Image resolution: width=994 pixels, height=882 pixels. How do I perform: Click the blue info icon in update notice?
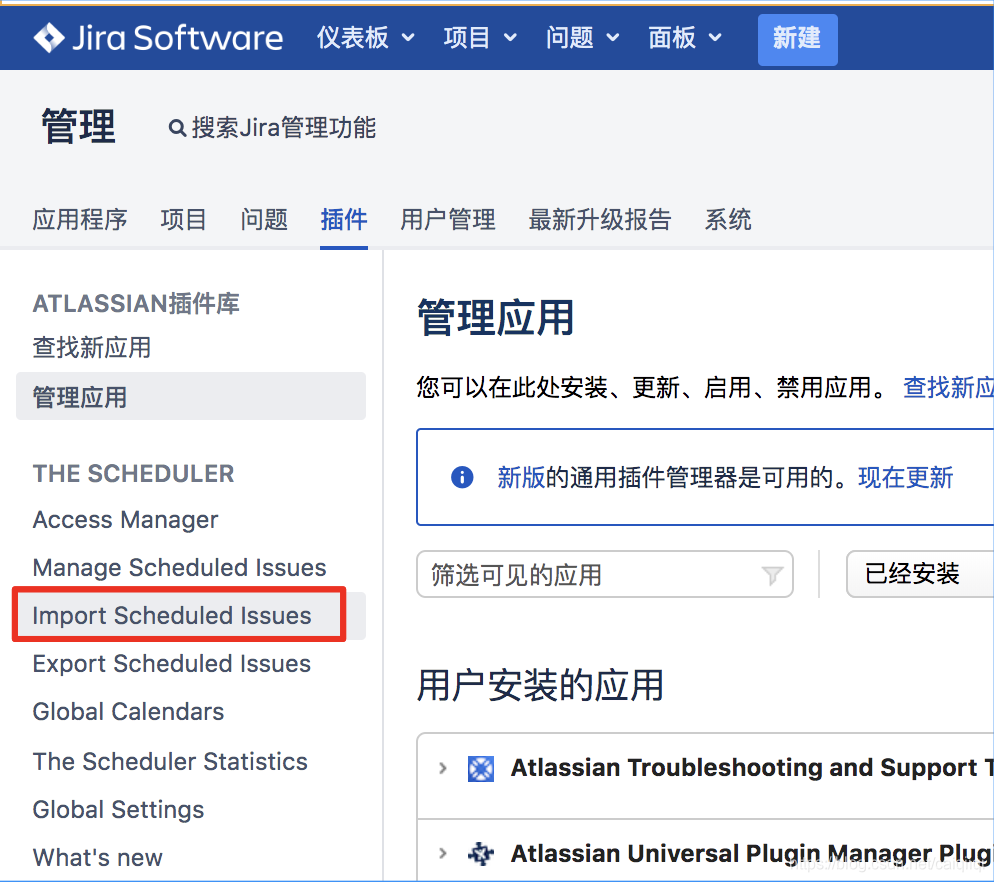click(462, 477)
